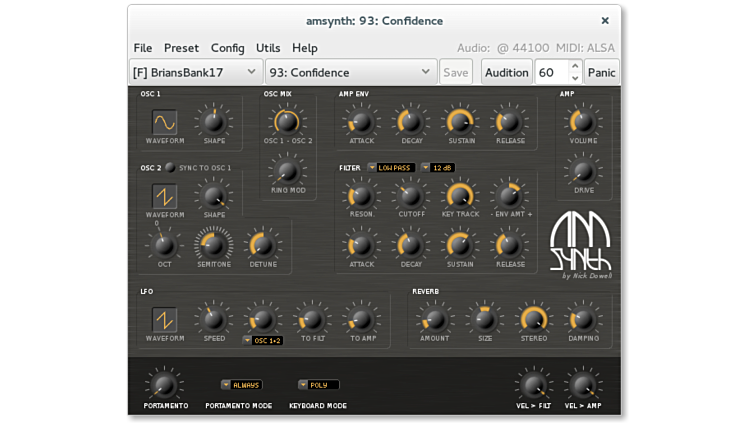Click the Amp Env Decay knob

click(411, 122)
